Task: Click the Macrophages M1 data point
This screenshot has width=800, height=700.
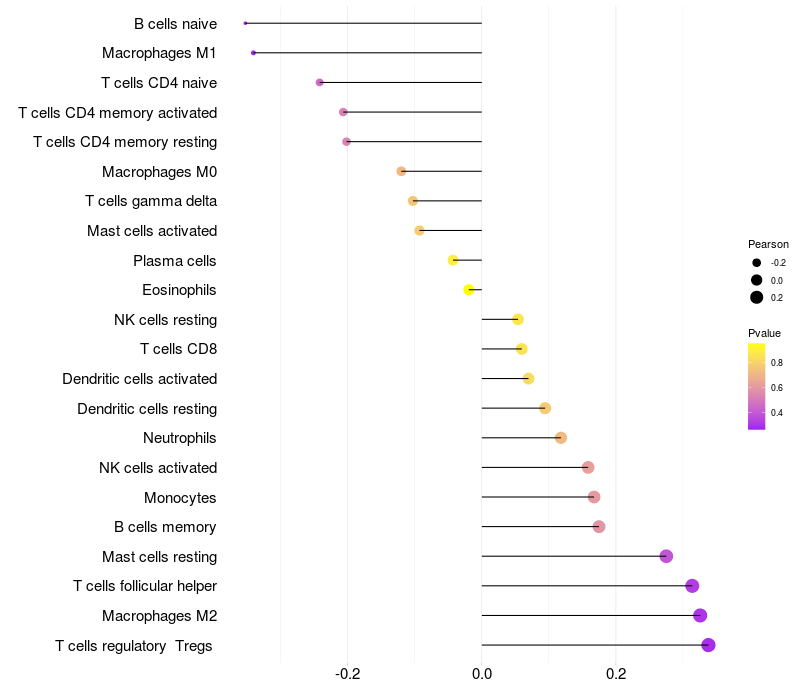Action: click(x=254, y=53)
